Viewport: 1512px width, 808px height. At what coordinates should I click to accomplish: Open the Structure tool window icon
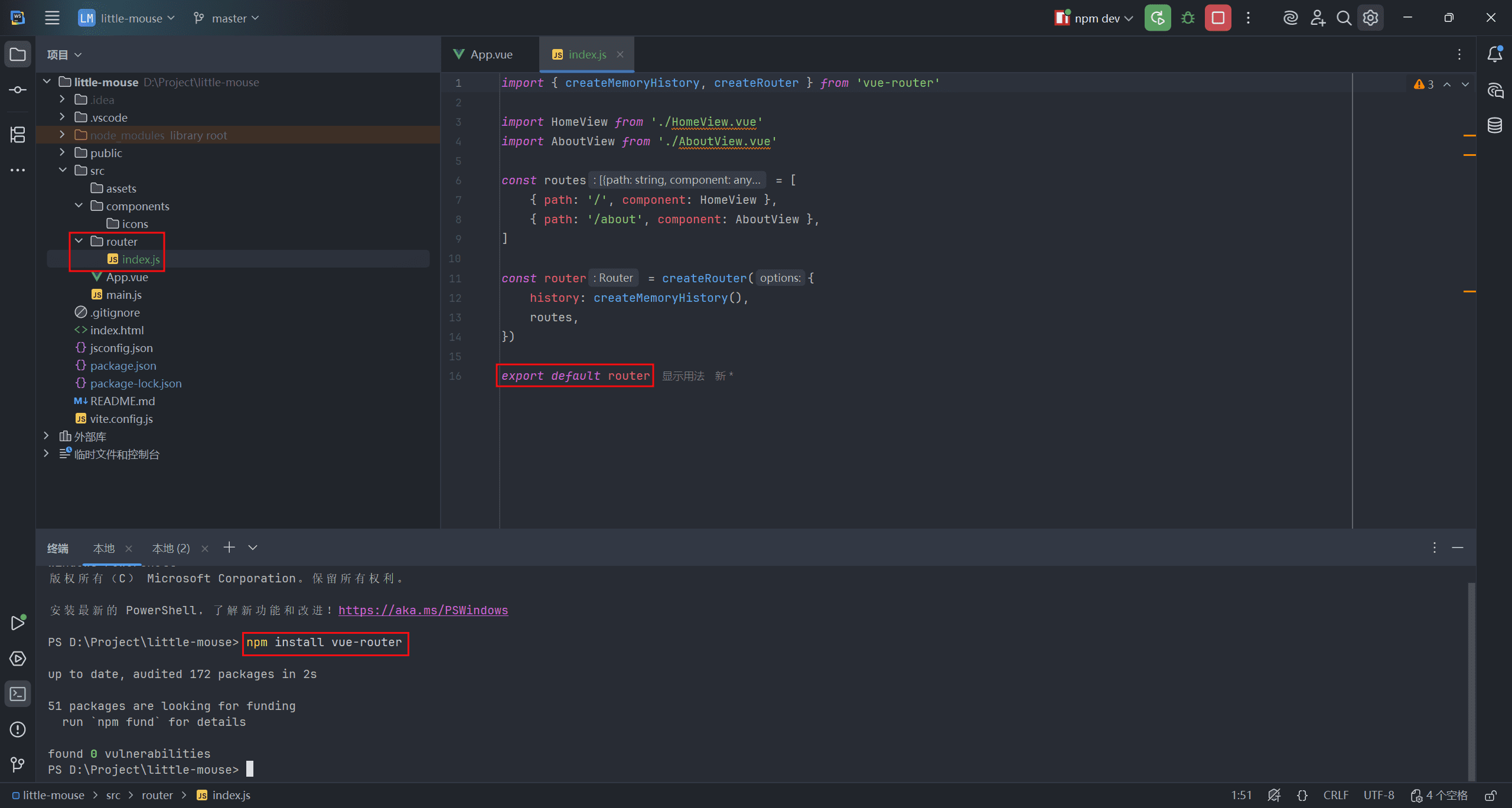pyautogui.click(x=18, y=135)
